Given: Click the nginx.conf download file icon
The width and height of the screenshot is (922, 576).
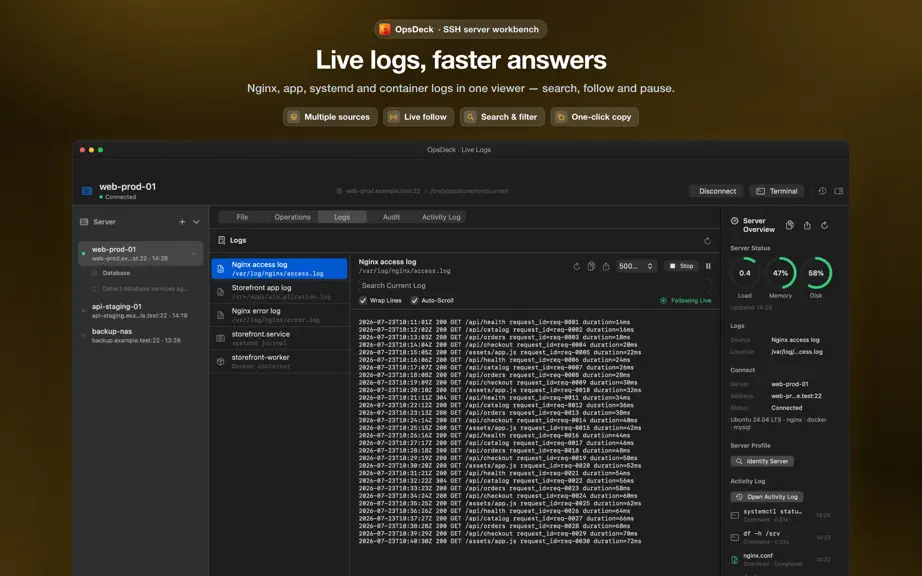Looking at the screenshot, I should pyautogui.click(x=734, y=560).
